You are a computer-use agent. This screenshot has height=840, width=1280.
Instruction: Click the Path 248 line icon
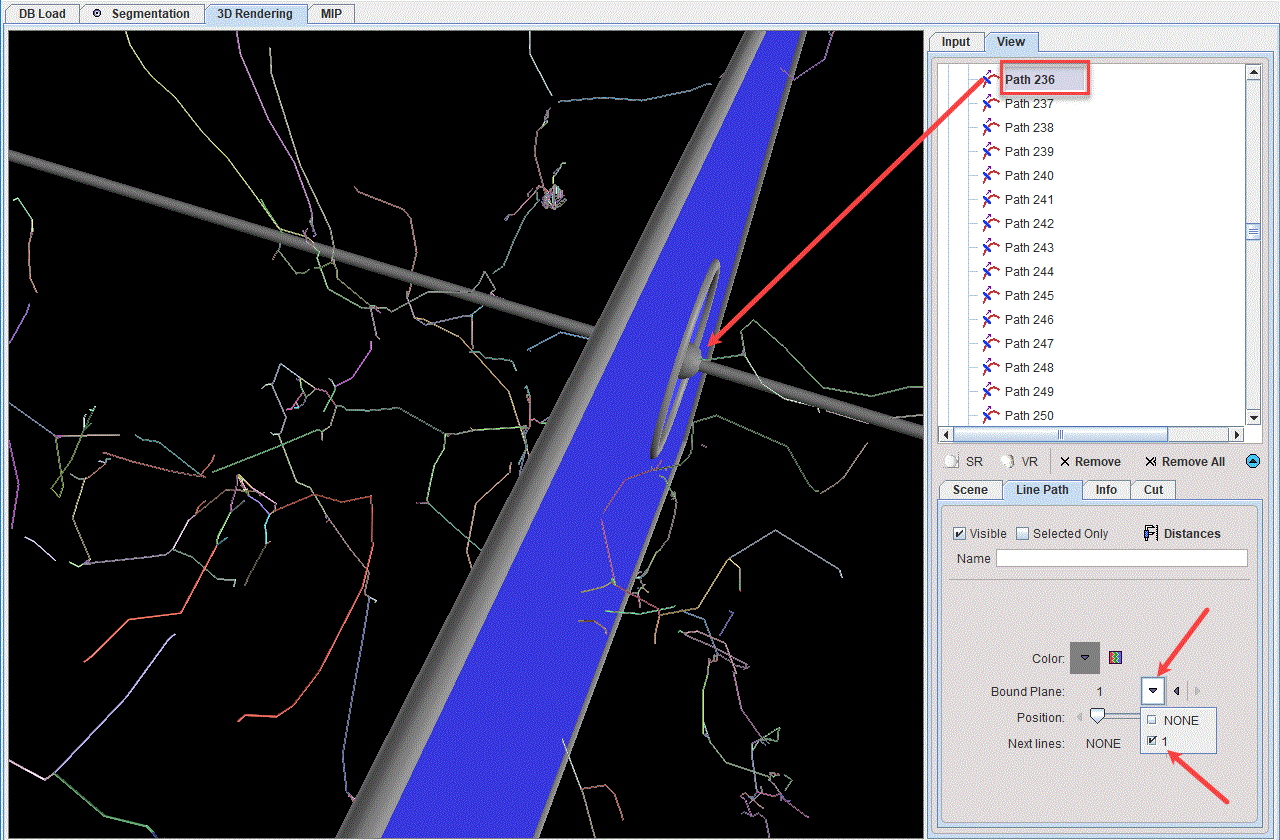[991, 367]
